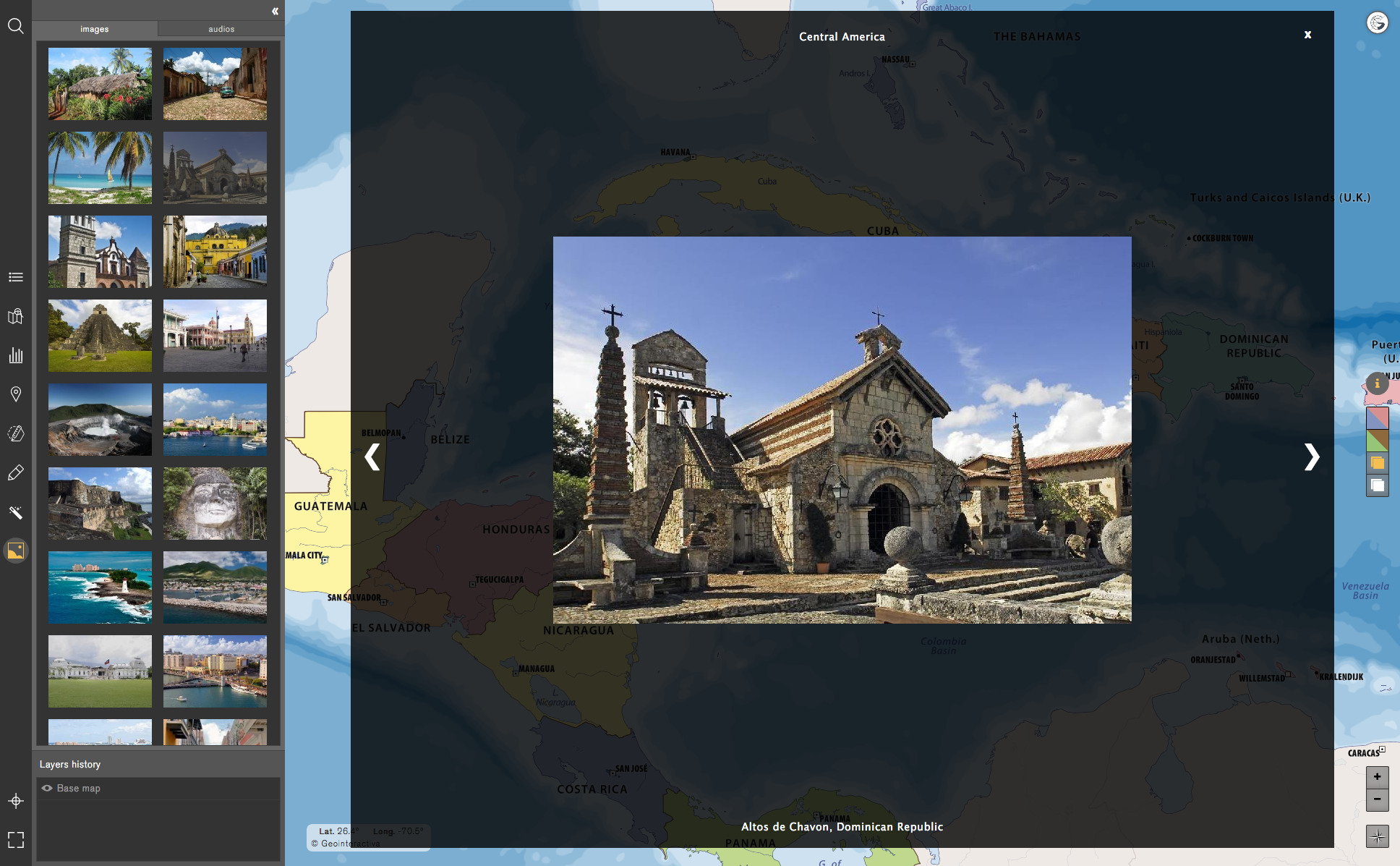Open carved stone face thumbnail
This screenshot has height=866, width=1400.
[215, 504]
